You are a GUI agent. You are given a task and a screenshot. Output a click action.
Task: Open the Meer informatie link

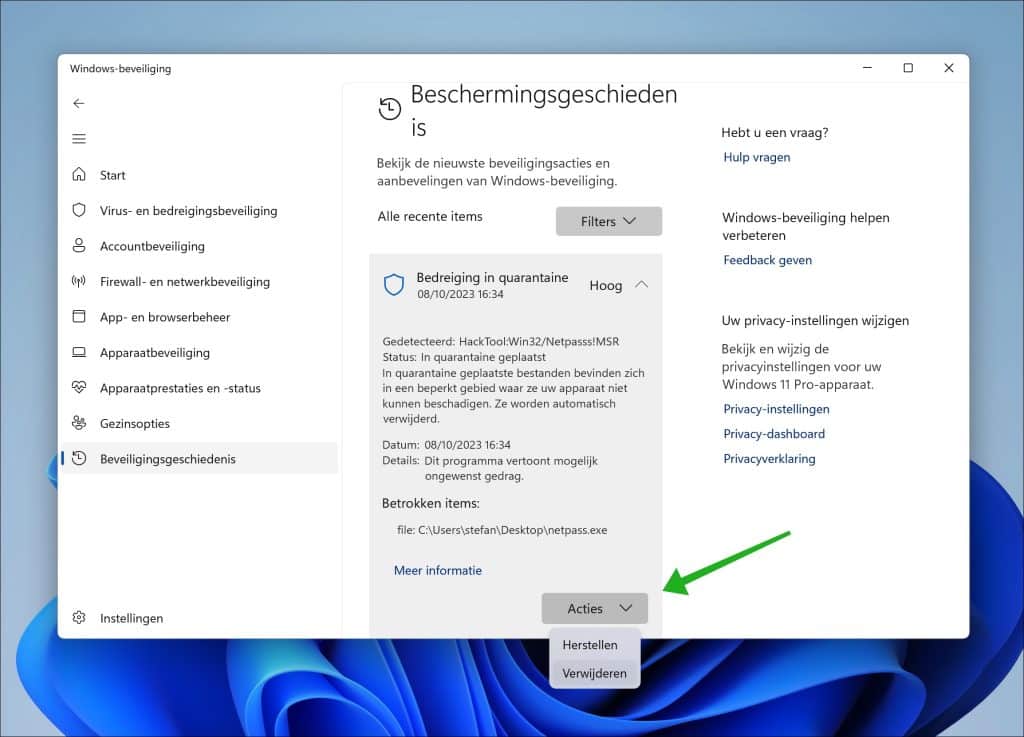click(438, 571)
